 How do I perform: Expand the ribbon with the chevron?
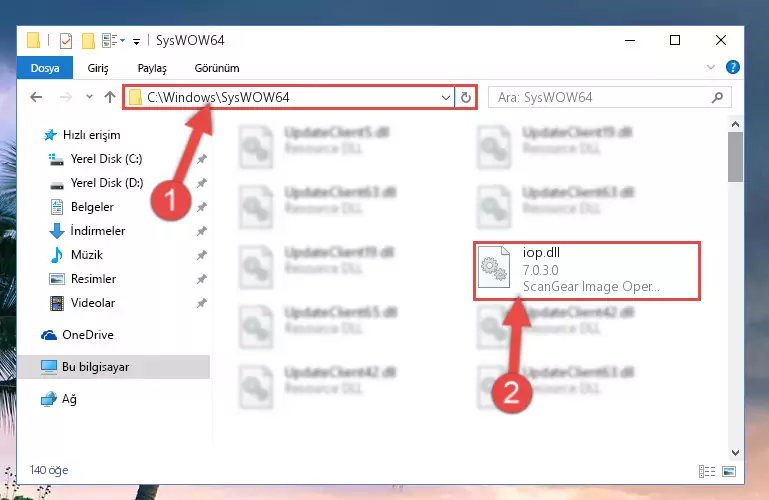(x=711, y=67)
